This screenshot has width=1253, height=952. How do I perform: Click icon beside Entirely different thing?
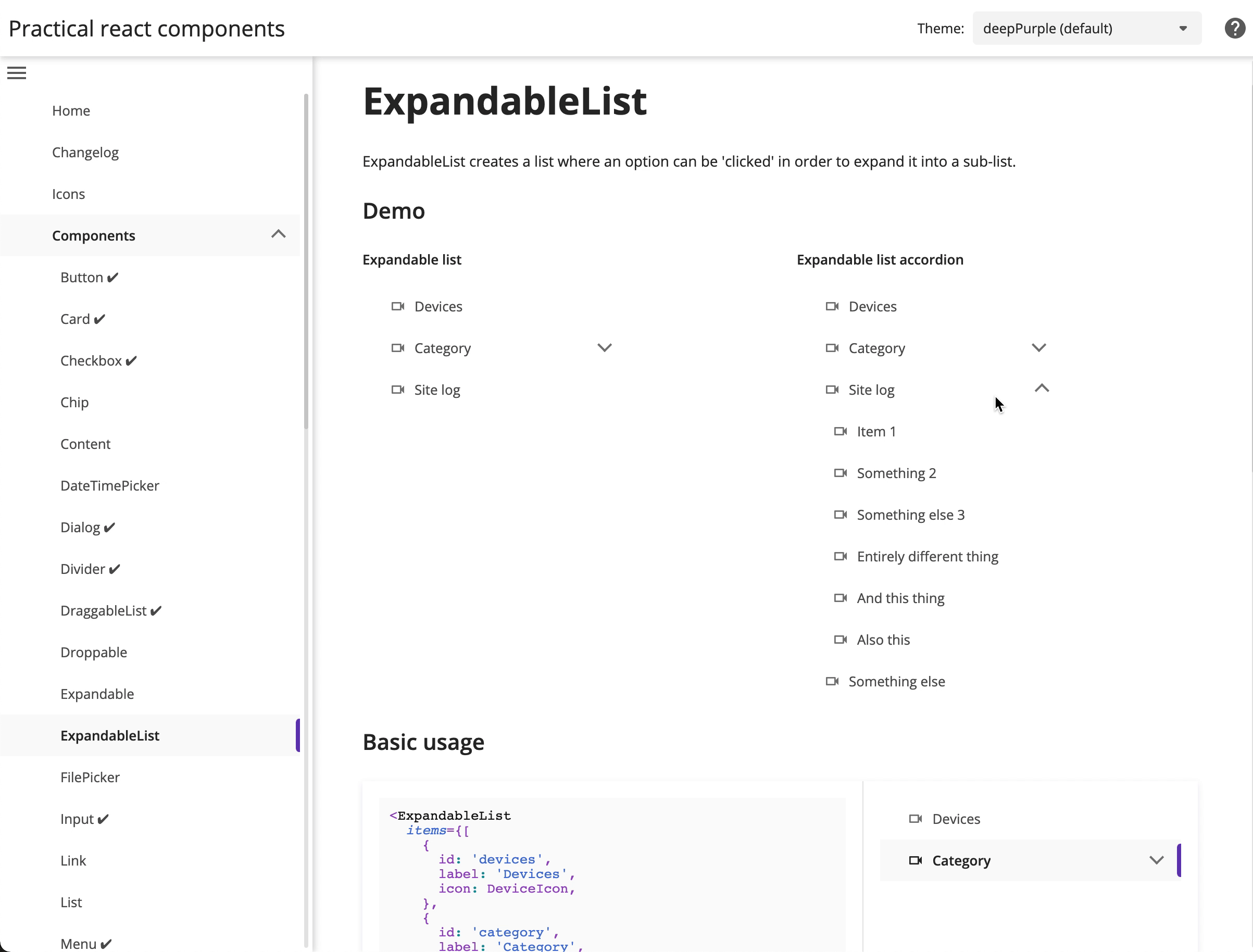point(840,557)
